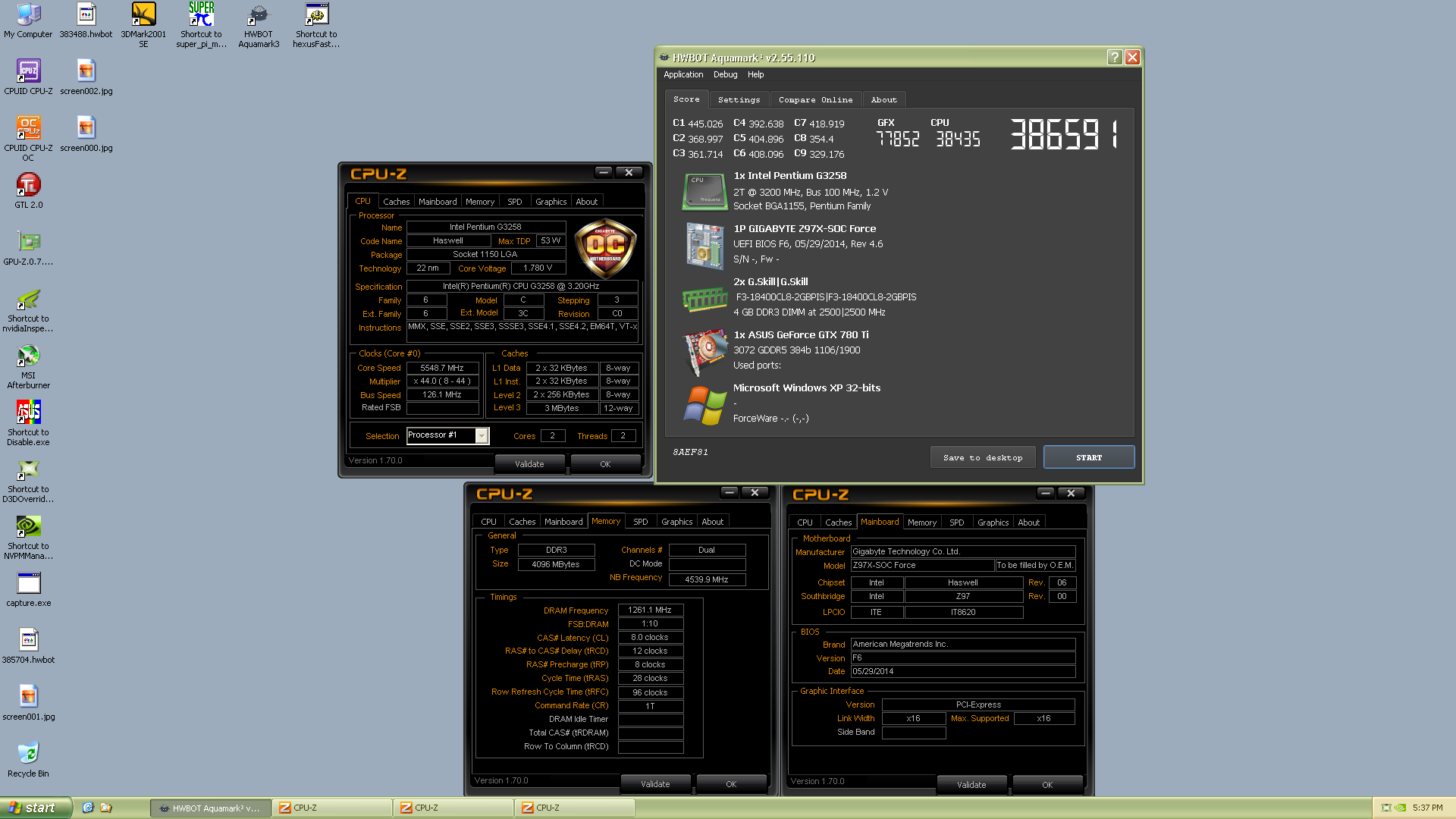Open the Help menu in Aquamark

pyautogui.click(x=755, y=74)
